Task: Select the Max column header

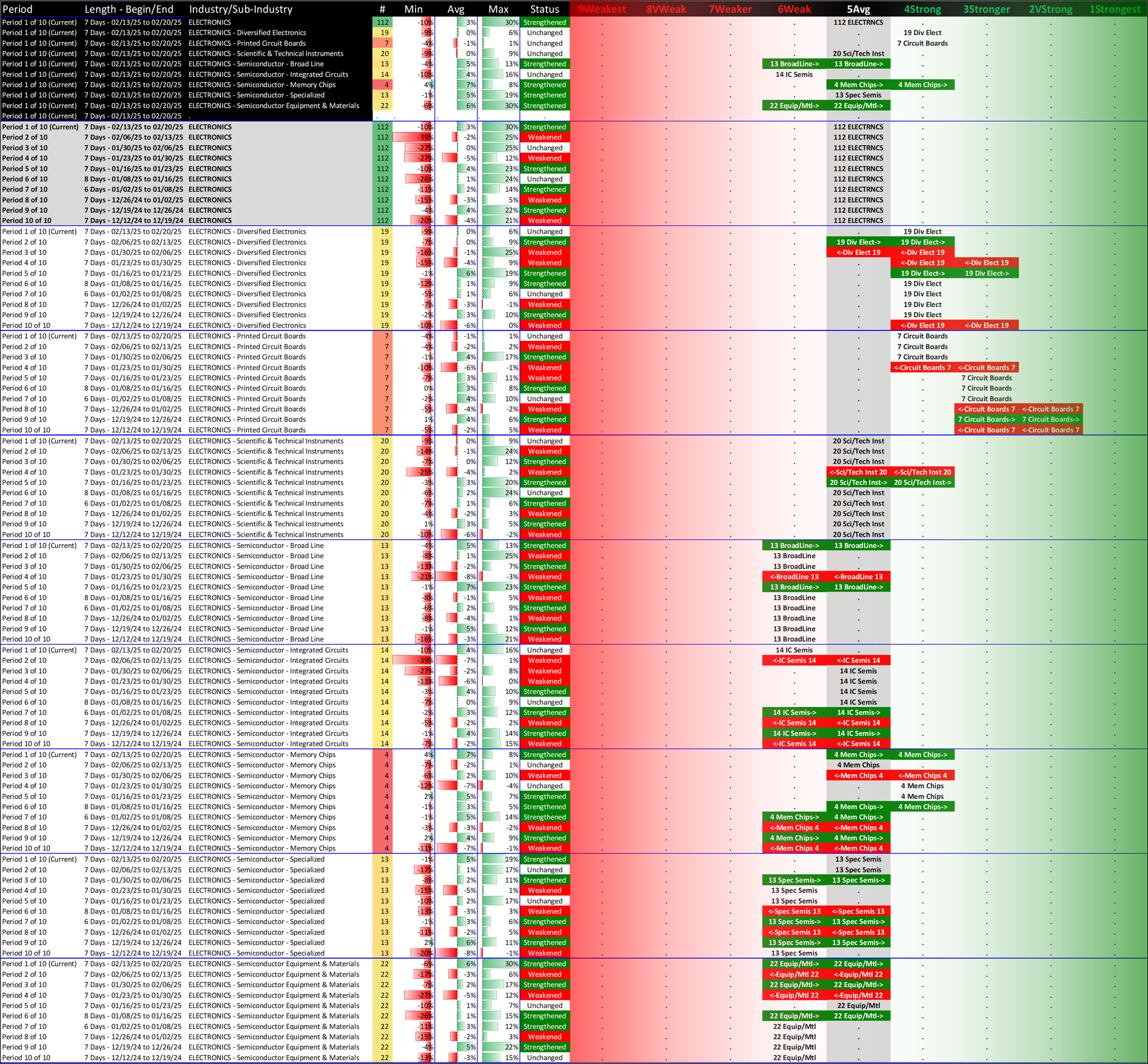Action: point(498,9)
